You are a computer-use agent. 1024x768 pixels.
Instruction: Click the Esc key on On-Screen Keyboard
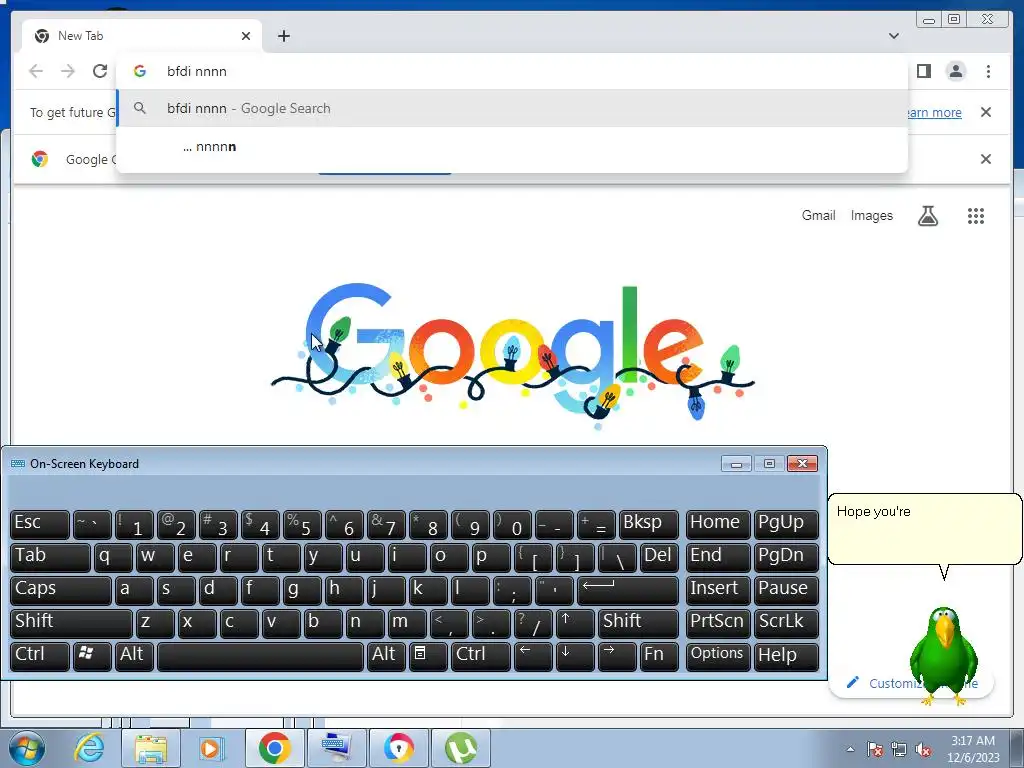40,524
